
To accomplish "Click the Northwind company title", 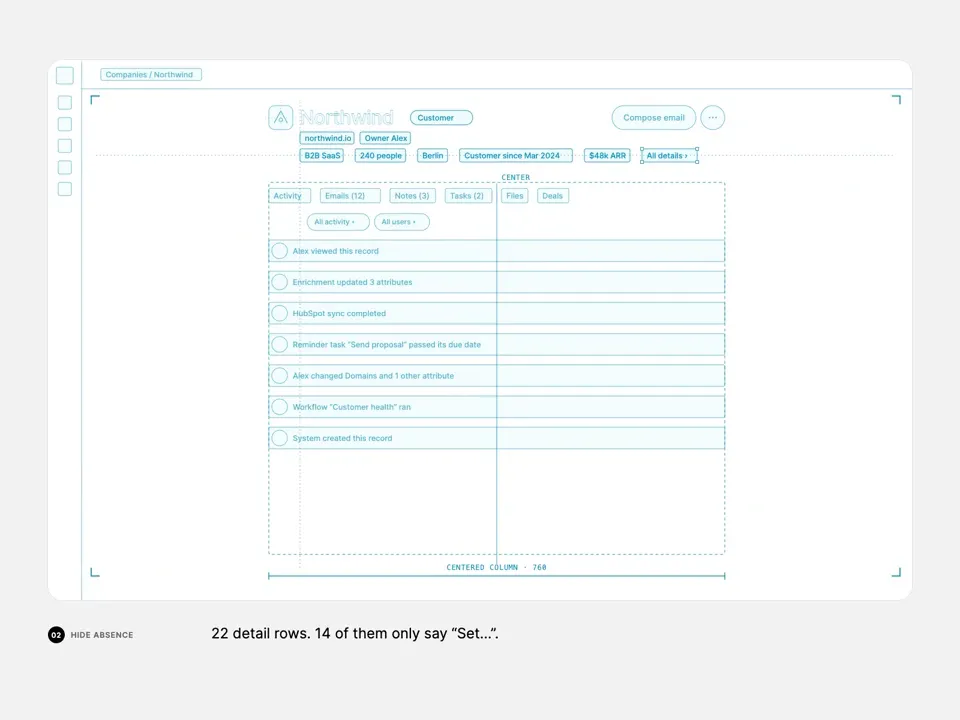I will [347, 118].
